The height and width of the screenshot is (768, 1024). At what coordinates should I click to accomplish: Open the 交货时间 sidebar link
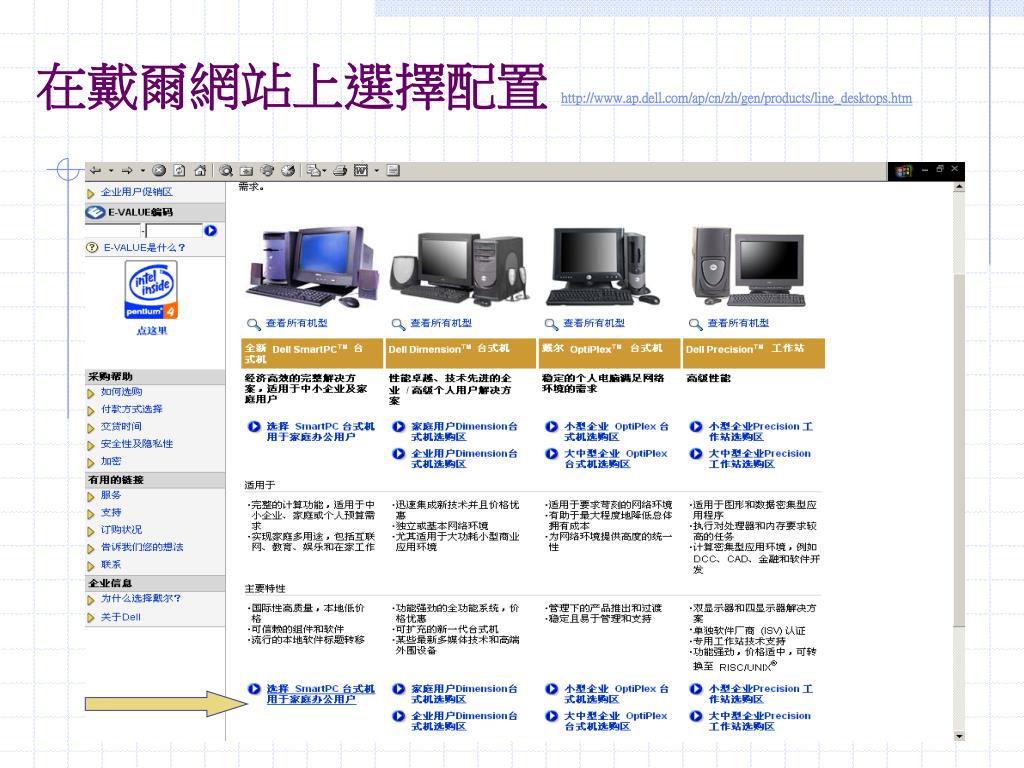point(121,426)
